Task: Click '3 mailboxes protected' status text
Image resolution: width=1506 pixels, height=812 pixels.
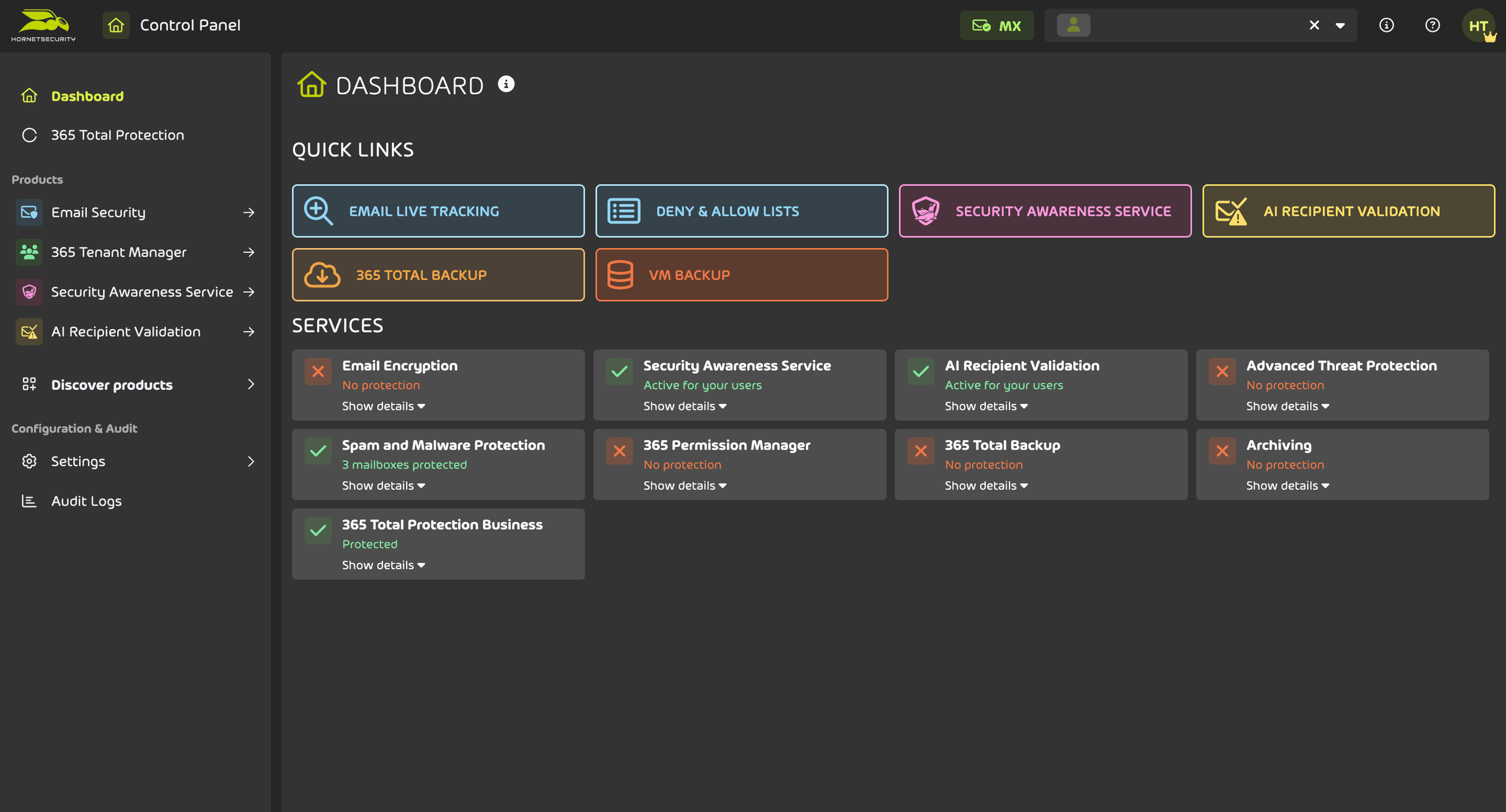Action: [x=405, y=465]
